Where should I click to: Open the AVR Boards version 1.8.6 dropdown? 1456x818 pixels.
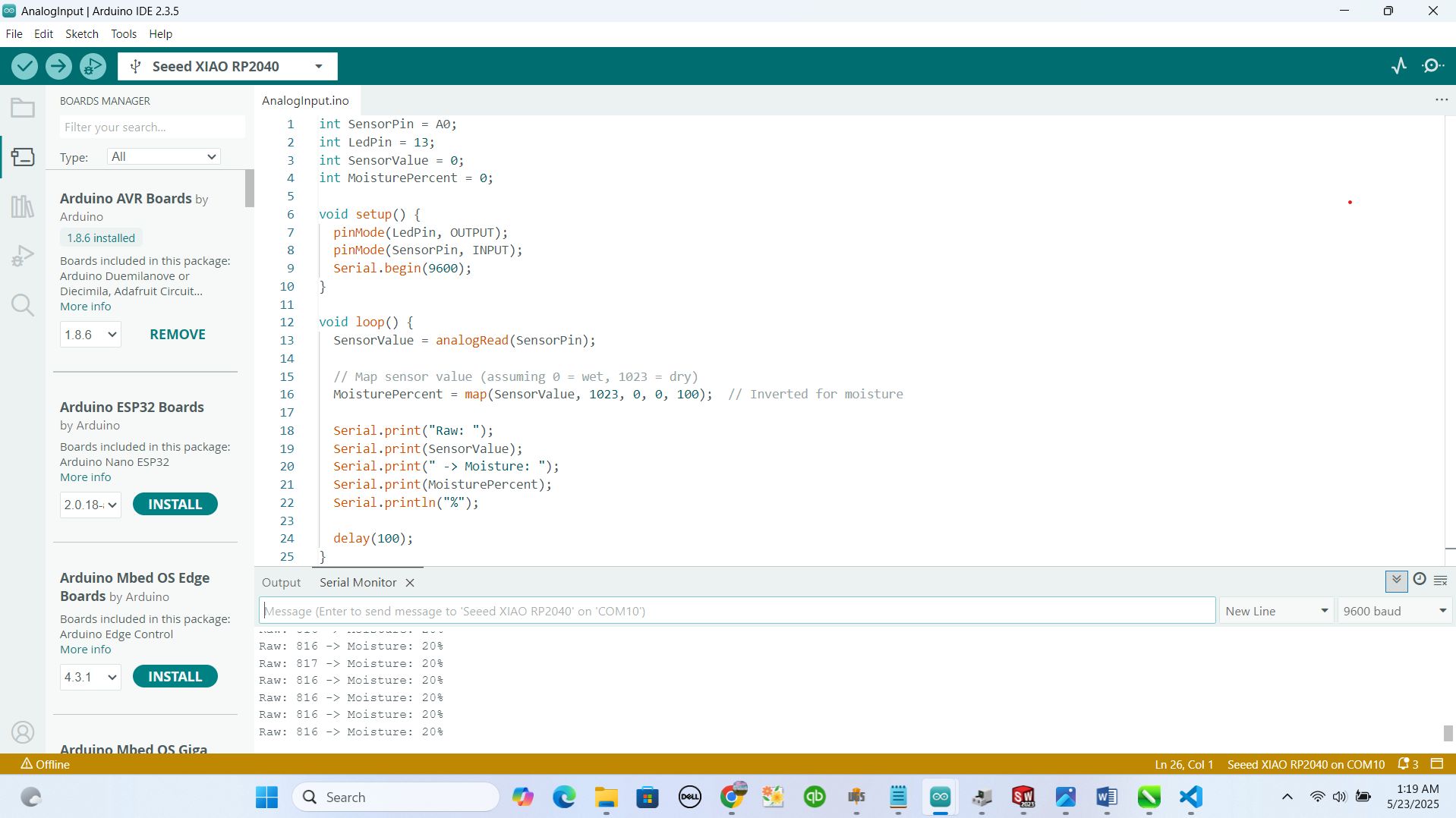point(90,335)
